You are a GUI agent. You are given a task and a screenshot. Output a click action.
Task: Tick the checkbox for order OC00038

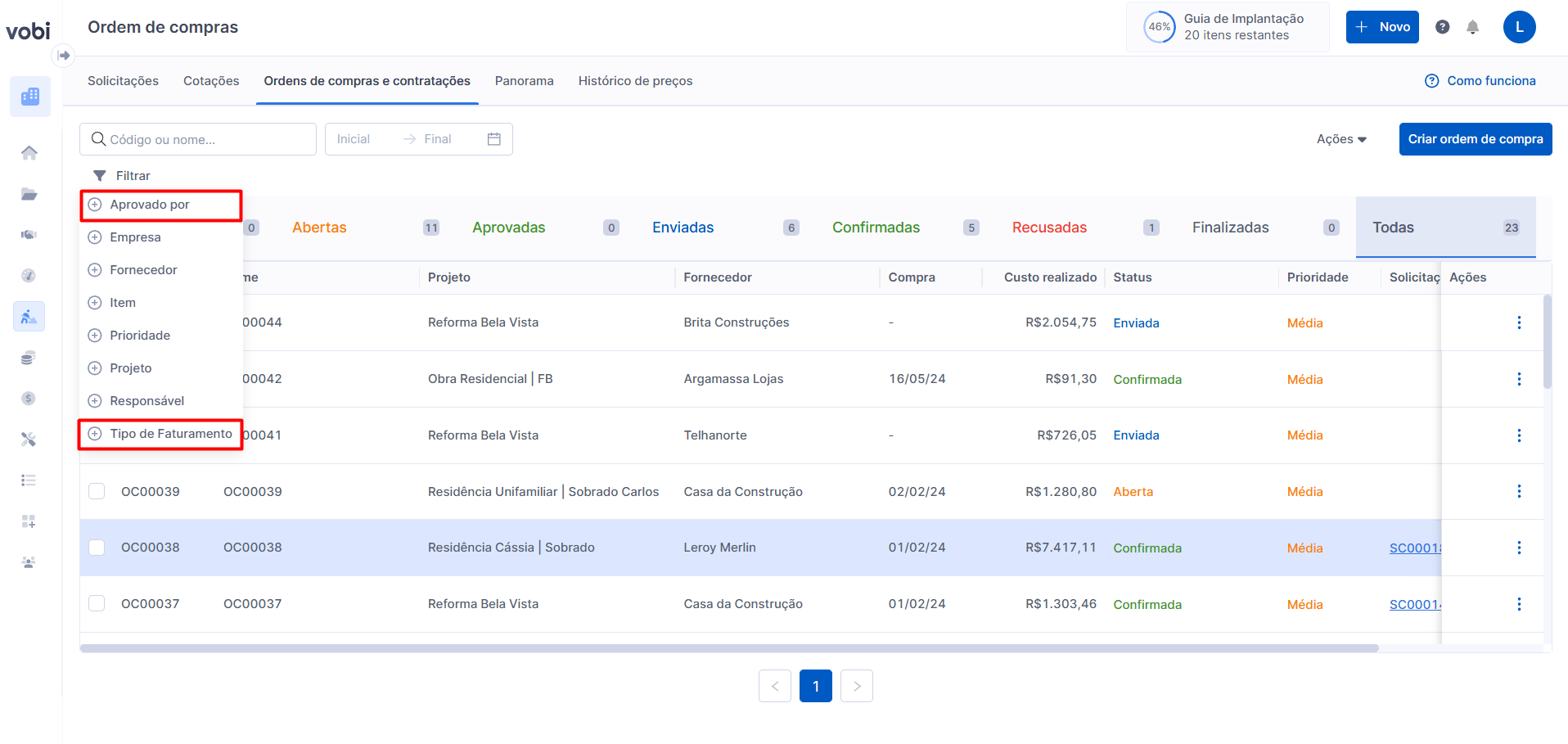97,548
